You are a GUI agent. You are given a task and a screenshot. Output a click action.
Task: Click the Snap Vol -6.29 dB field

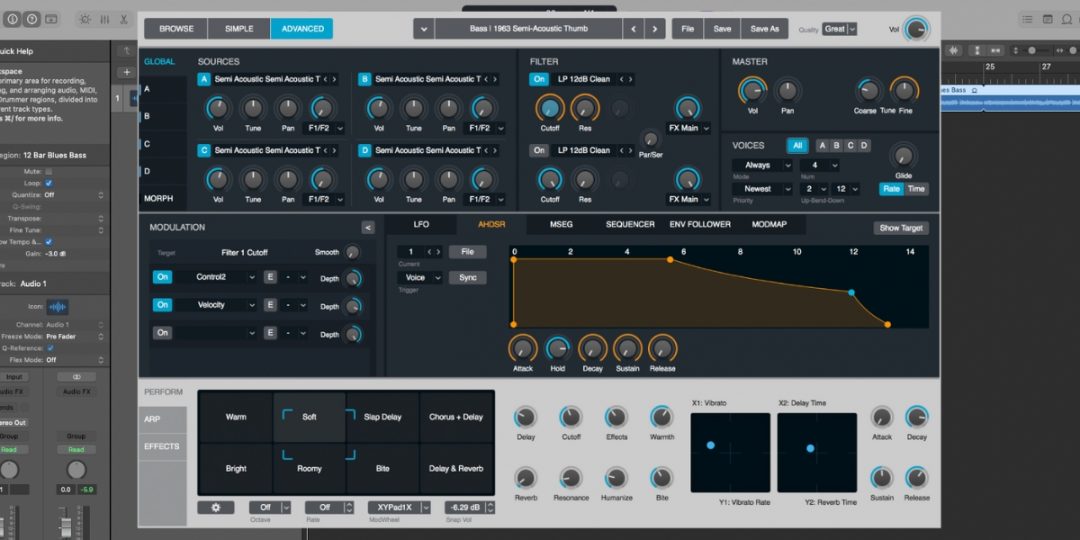pos(468,508)
